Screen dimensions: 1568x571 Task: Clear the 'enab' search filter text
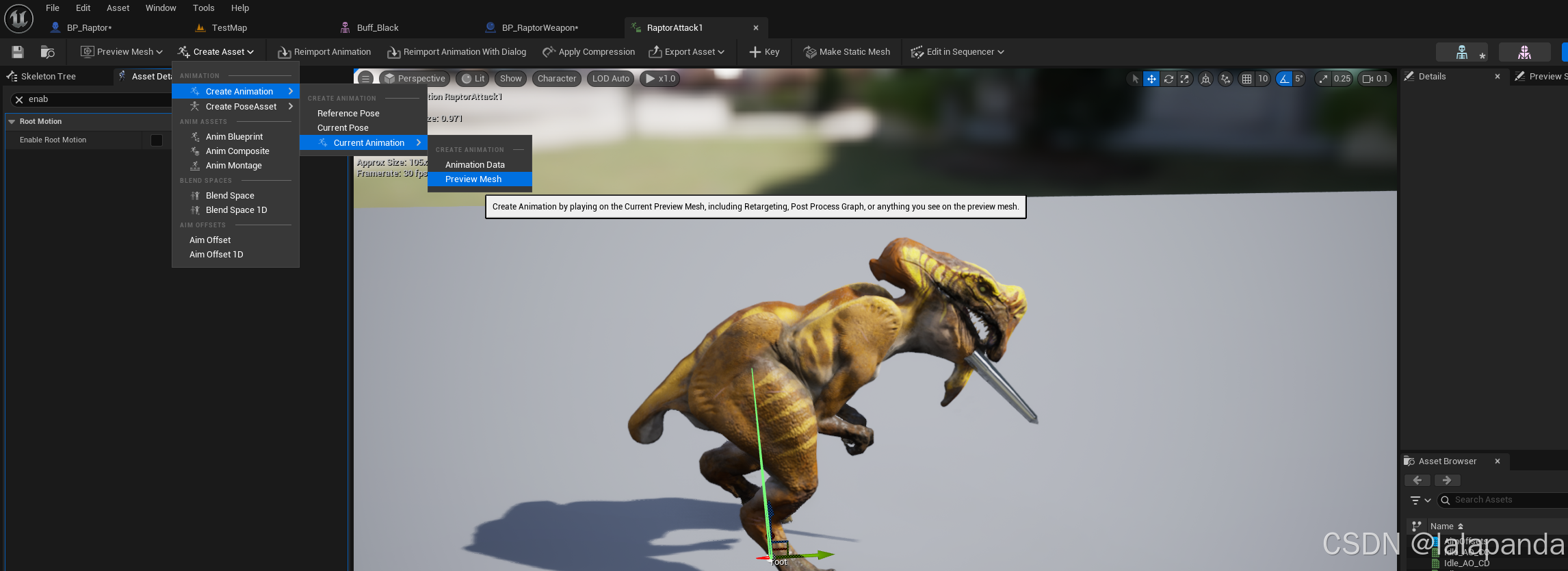coord(19,99)
